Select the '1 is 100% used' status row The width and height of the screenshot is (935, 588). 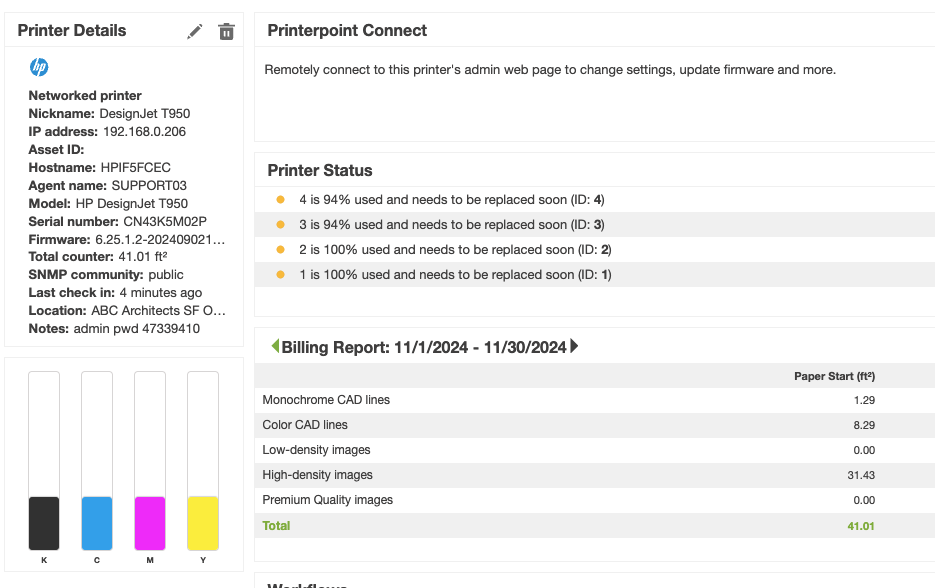595,275
